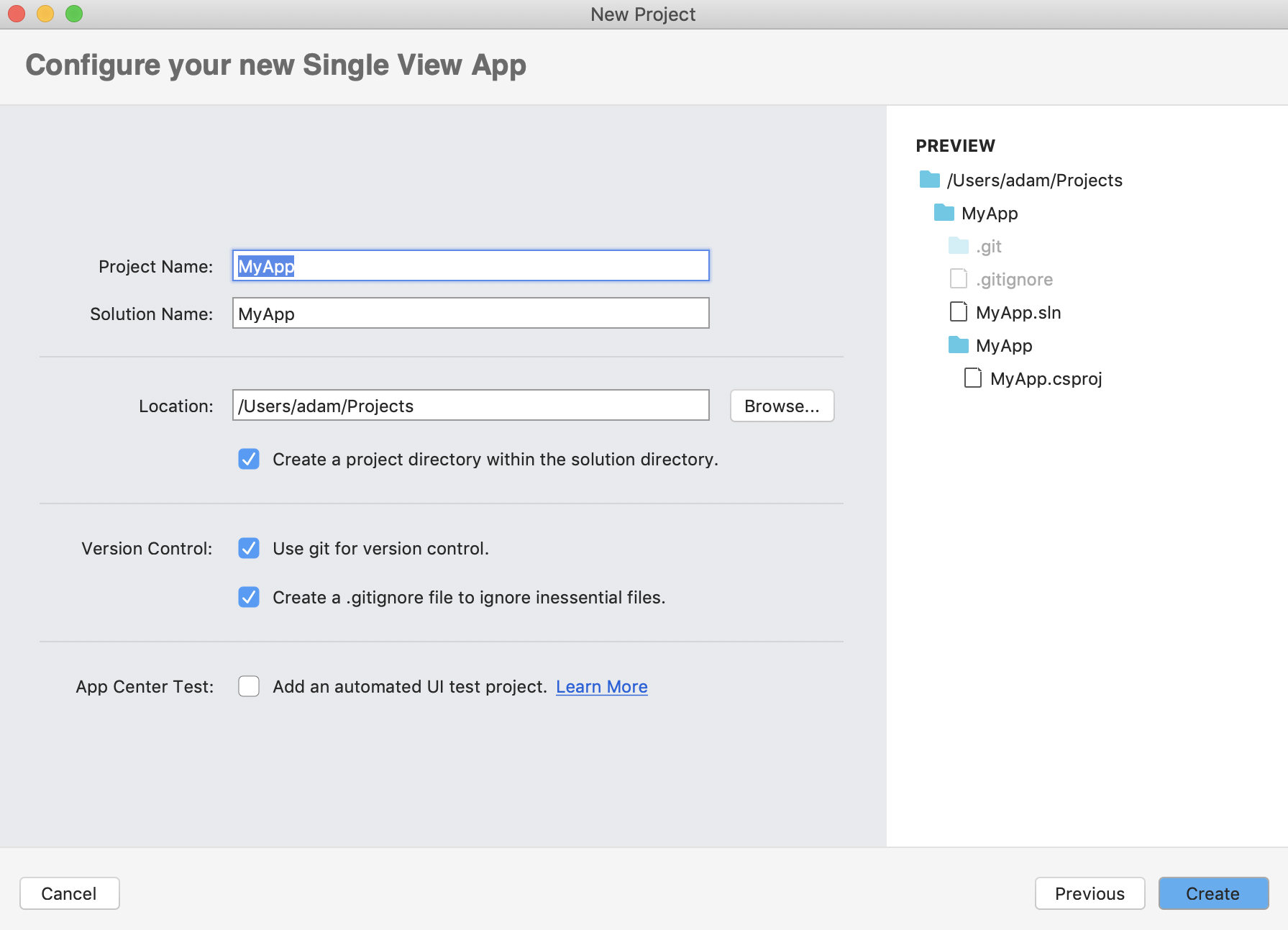Disable use git for version control

(x=249, y=548)
